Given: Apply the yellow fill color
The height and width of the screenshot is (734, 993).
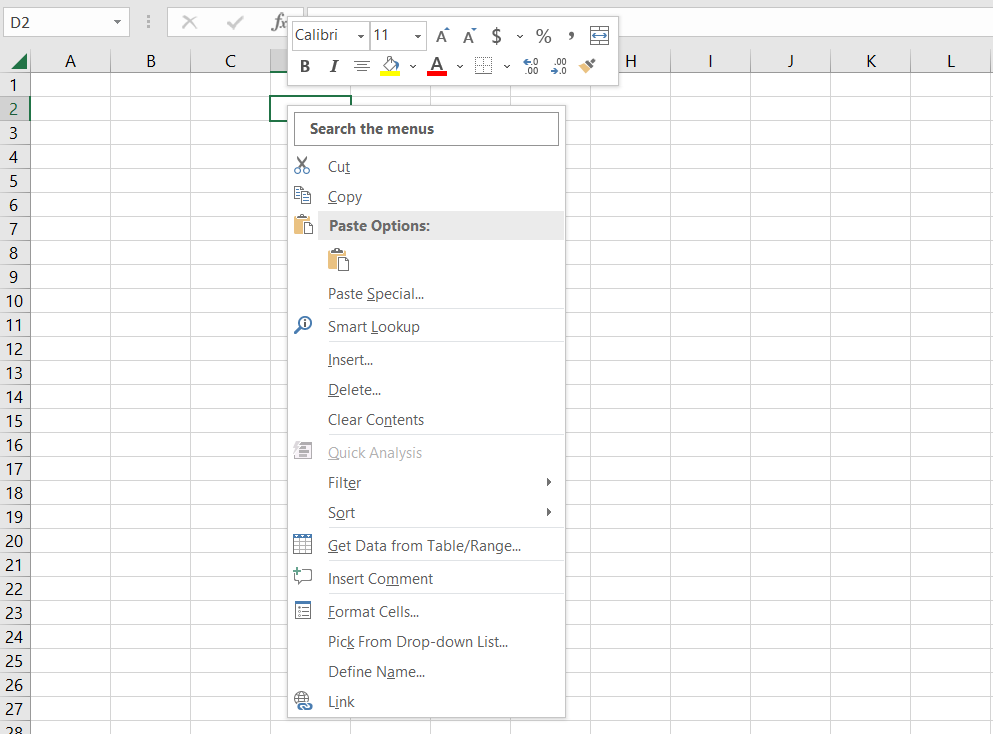Looking at the screenshot, I should point(390,66).
